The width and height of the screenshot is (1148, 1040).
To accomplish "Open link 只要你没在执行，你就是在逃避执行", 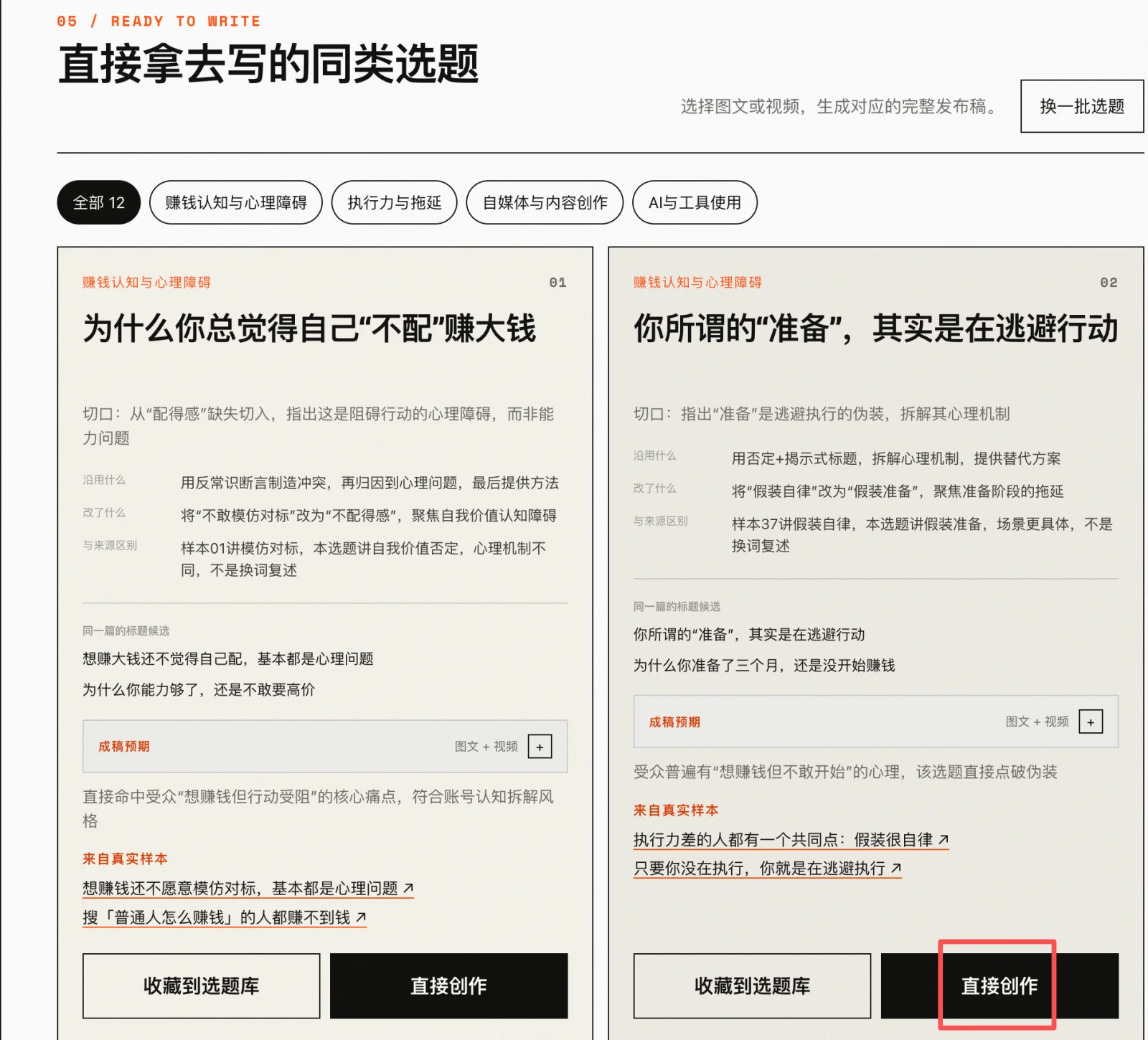I will [x=768, y=868].
